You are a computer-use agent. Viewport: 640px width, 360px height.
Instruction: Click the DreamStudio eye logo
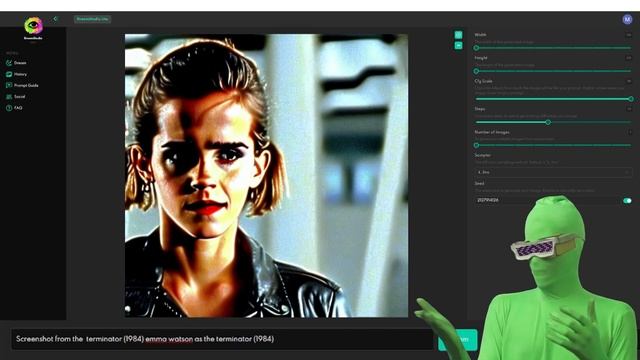tap(33, 26)
